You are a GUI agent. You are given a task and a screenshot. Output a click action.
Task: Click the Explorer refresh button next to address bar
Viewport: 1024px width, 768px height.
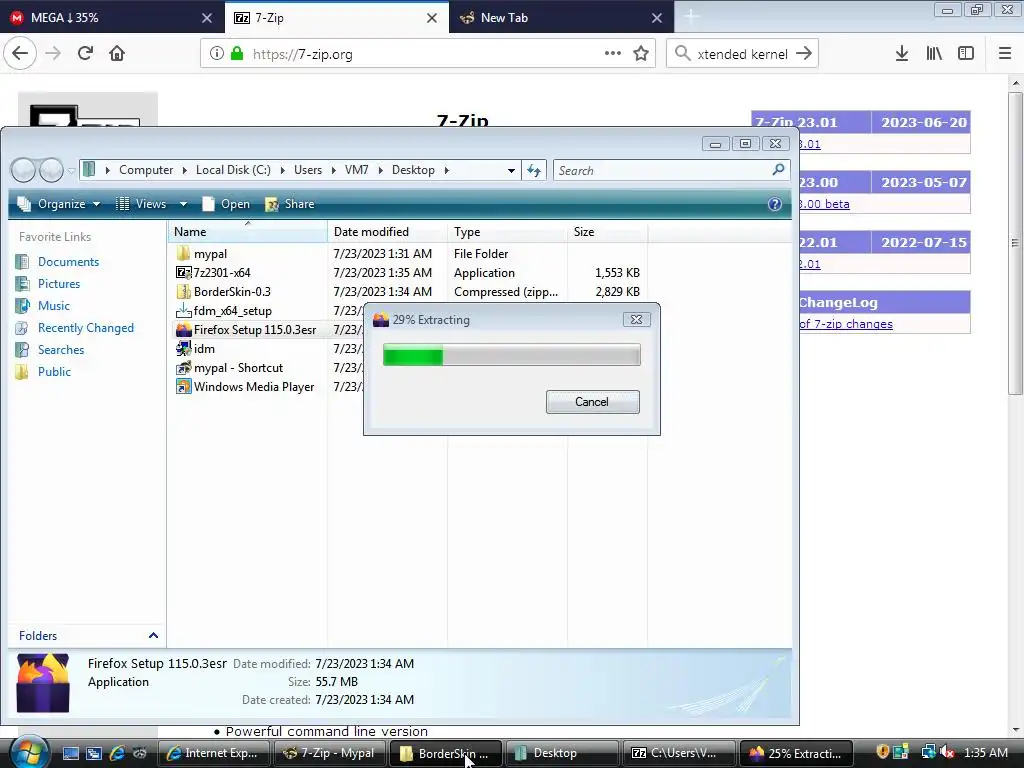534,170
